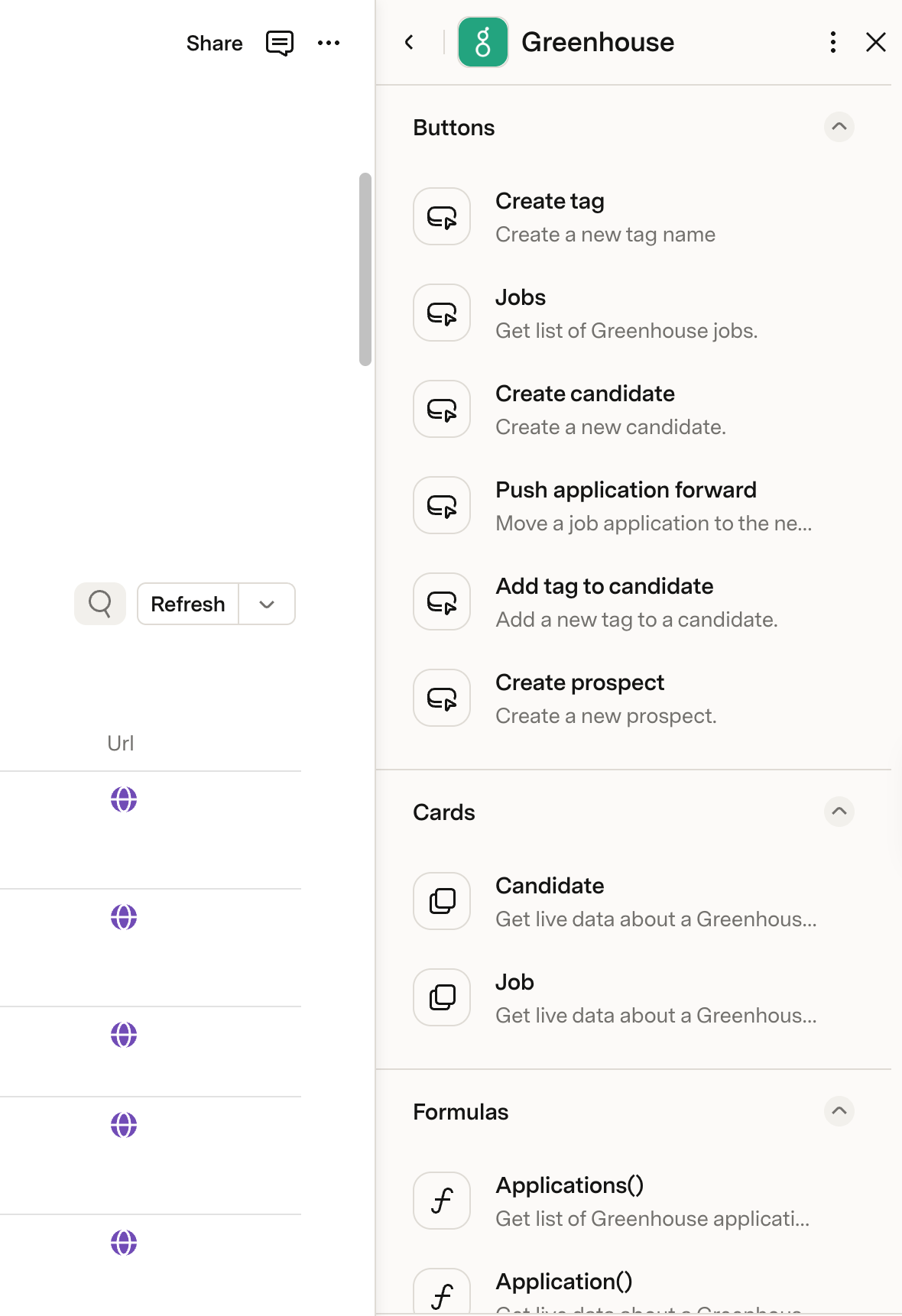The image size is (902, 1316).
Task: Select the Applications() formula title
Action: pyautogui.click(x=569, y=1185)
